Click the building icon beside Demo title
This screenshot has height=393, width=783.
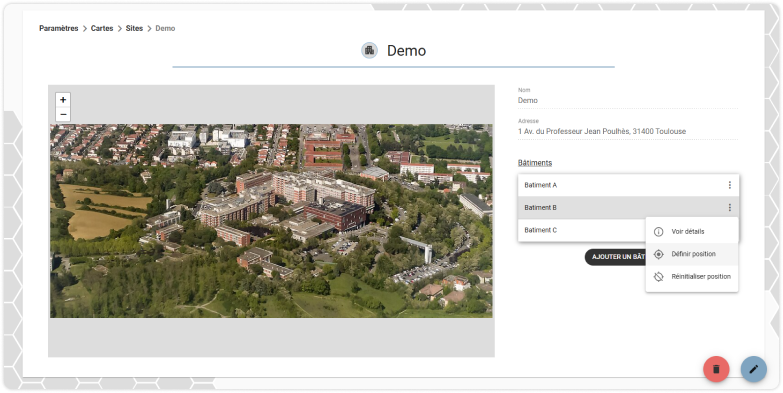coord(370,50)
